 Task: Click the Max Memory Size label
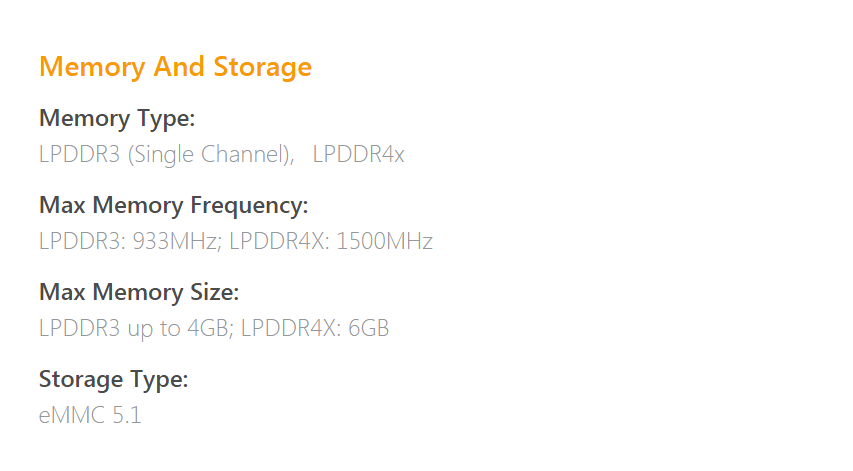139,293
